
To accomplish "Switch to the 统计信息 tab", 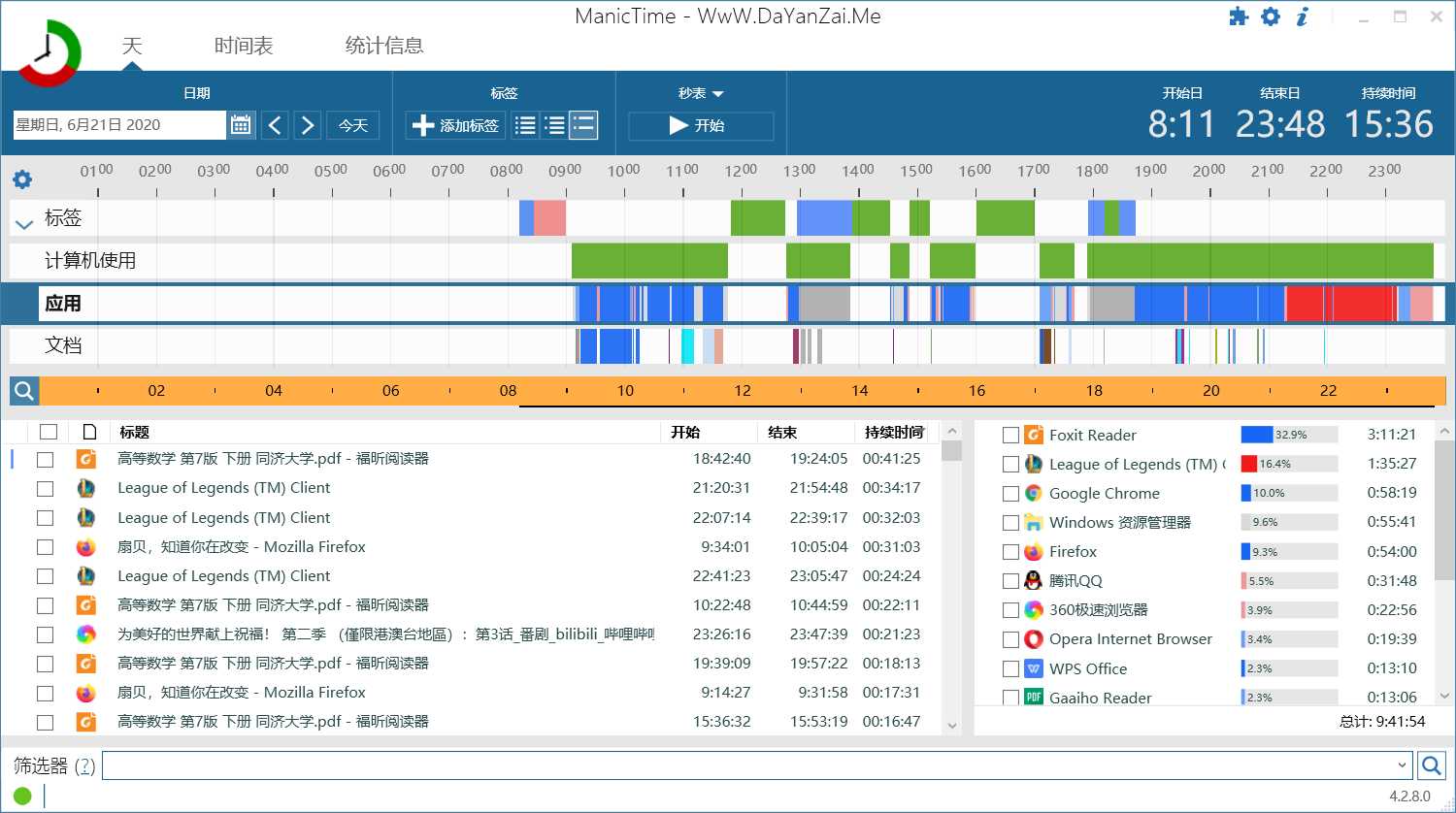I will coord(384,46).
